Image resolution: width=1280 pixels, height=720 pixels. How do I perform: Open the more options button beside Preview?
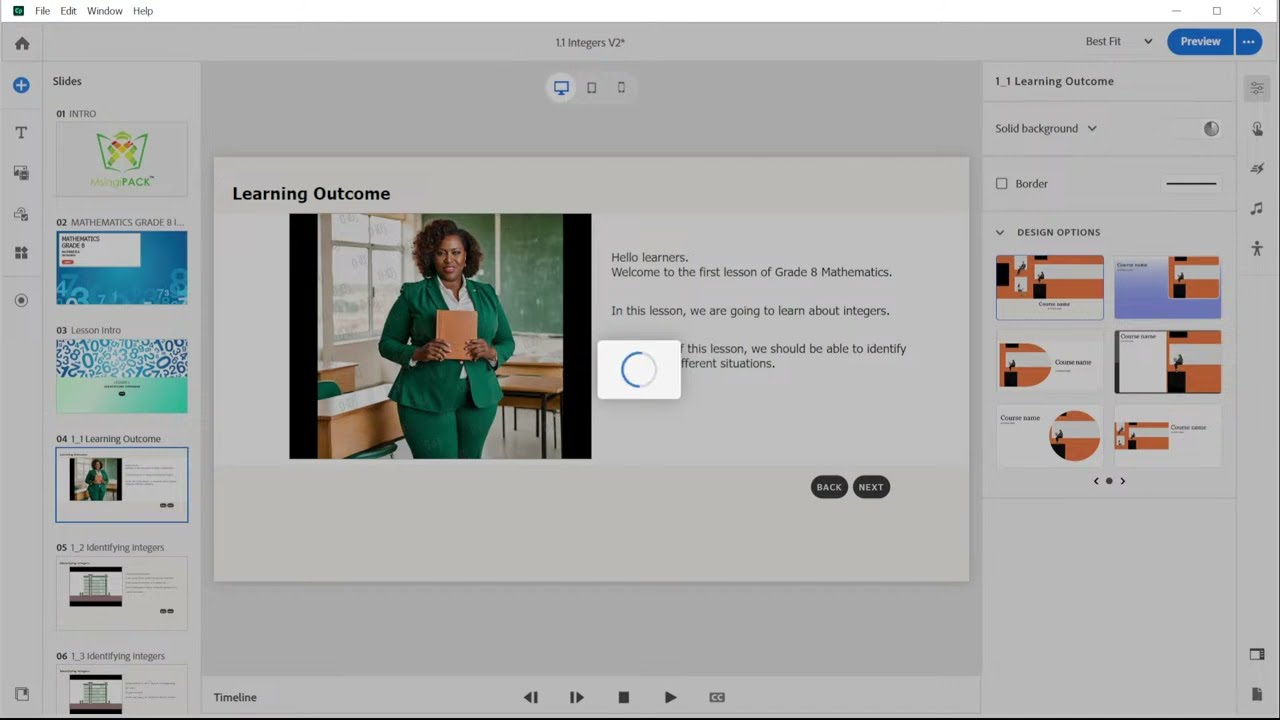point(1248,41)
